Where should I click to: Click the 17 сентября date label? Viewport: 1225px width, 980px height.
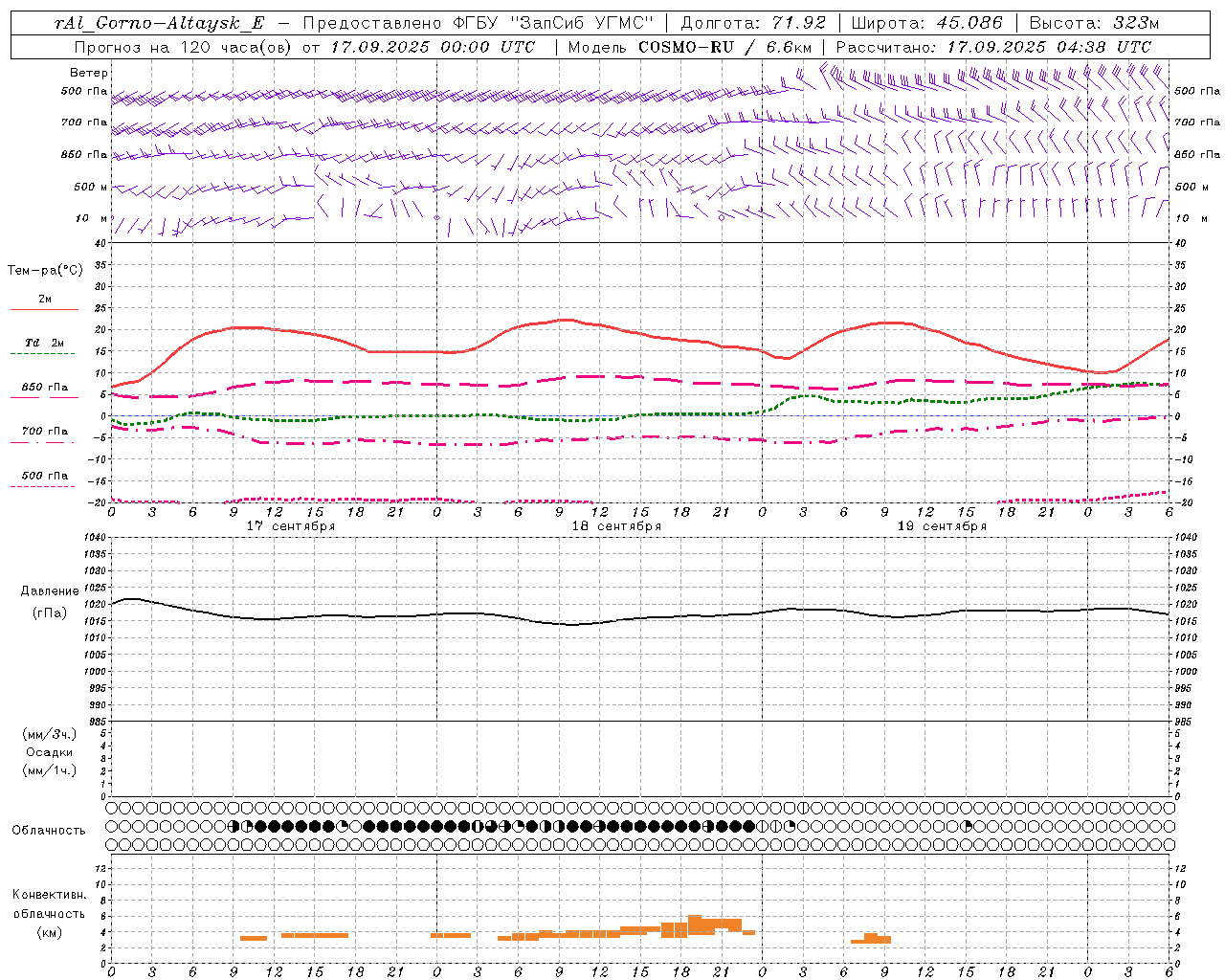[291, 526]
